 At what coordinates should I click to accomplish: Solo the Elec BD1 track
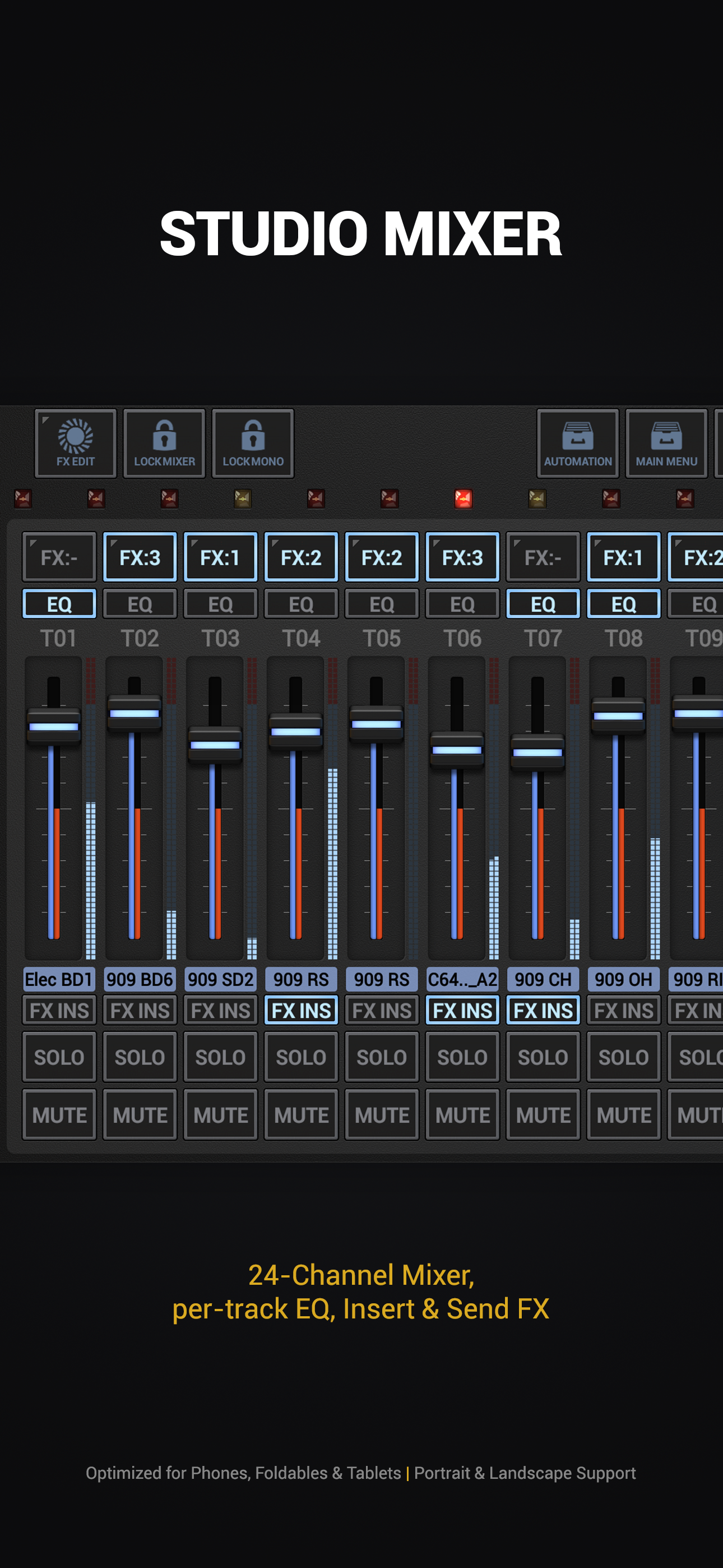(59, 1057)
